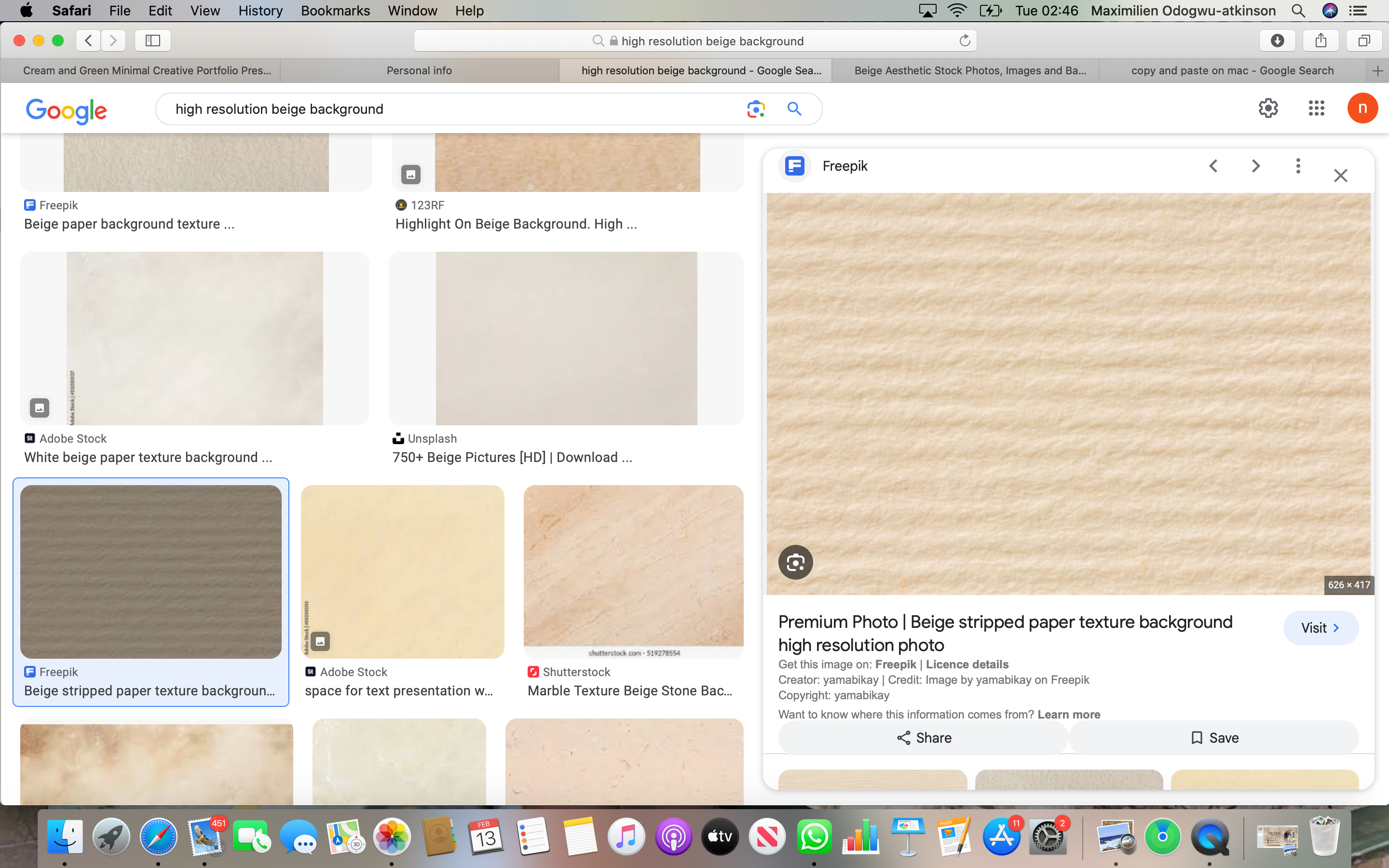The width and height of the screenshot is (1389, 868).
Task: Open the History menu
Action: [x=260, y=10]
